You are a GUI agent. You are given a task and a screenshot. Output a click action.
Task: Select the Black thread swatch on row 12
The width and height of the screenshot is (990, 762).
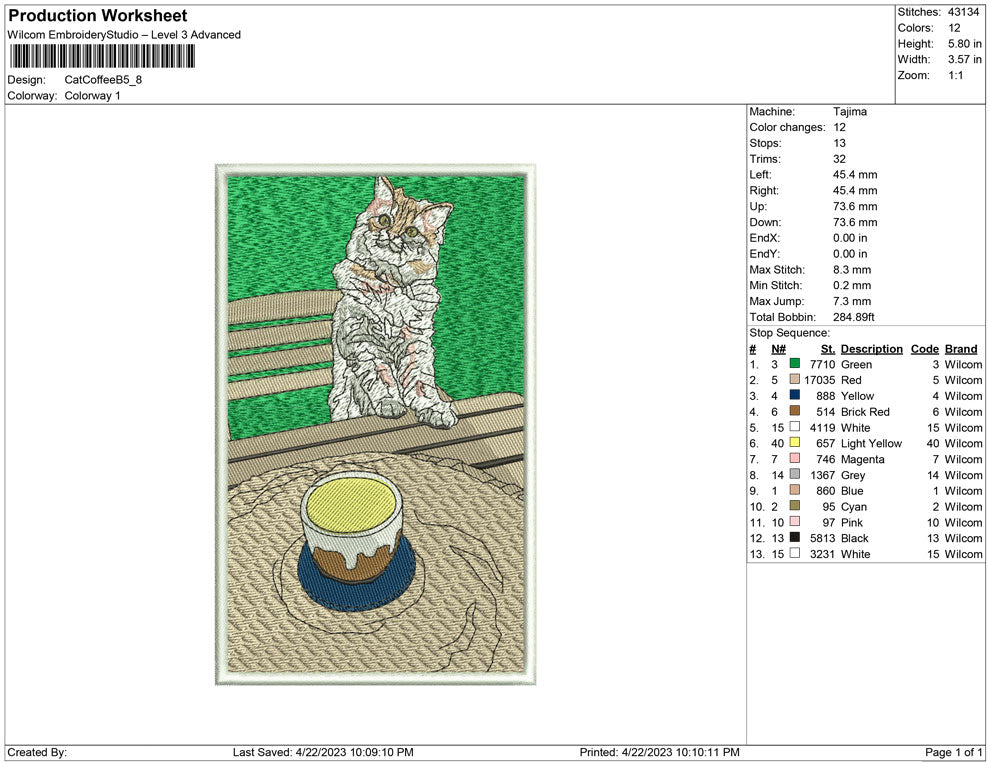(794, 538)
